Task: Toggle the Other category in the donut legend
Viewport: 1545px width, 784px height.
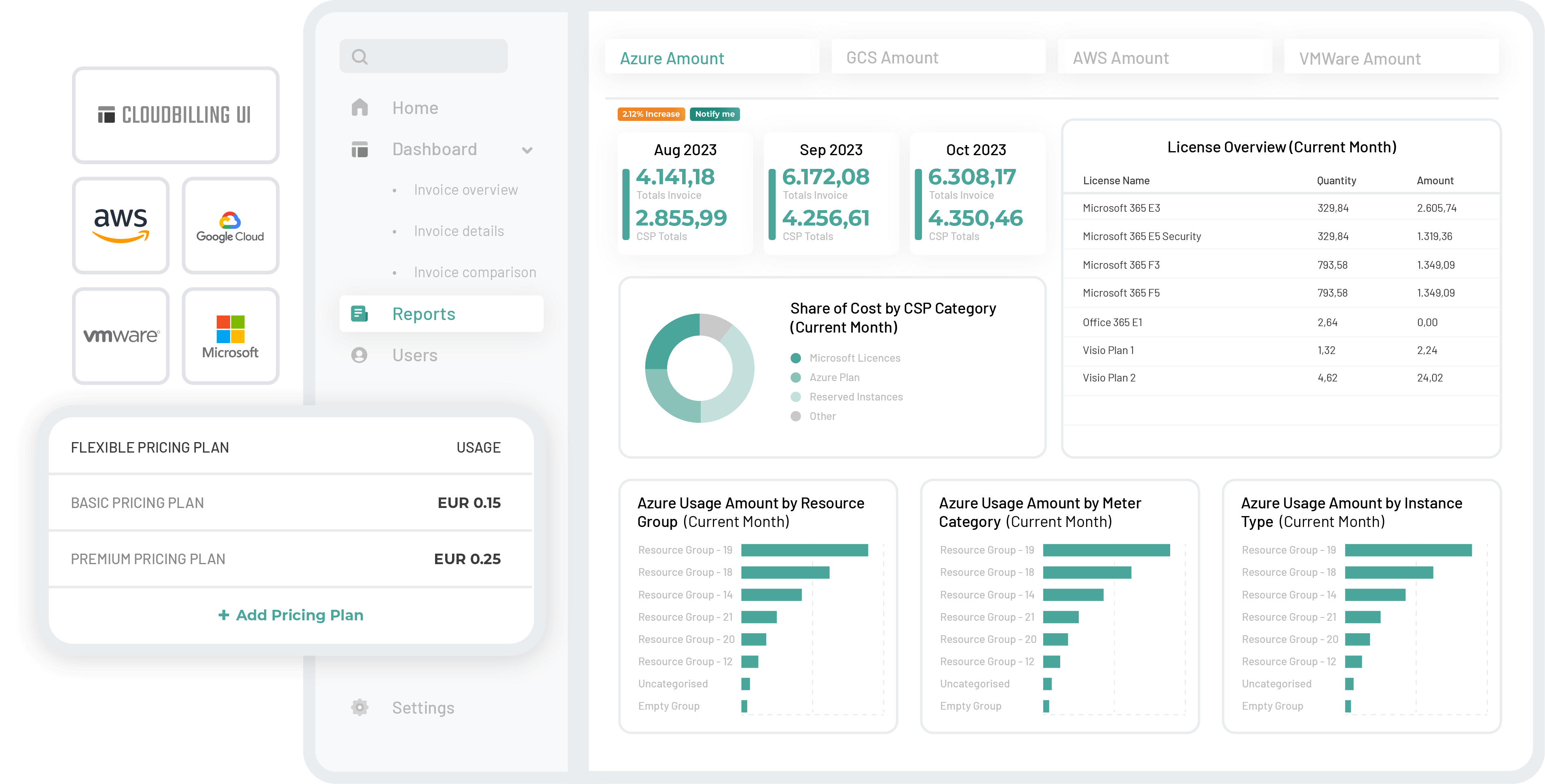Action: coord(822,415)
